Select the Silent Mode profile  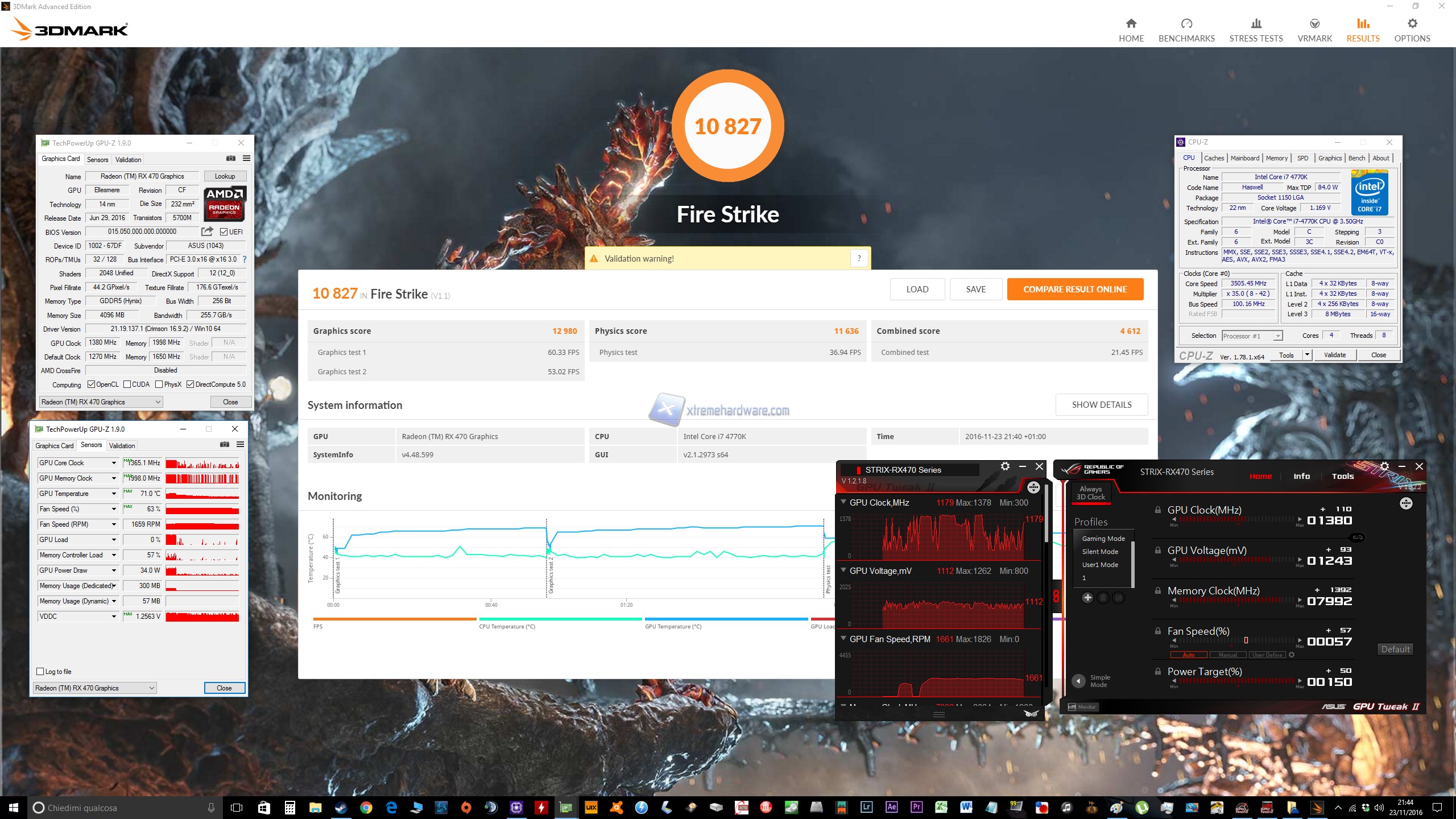pyautogui.click(x=1100, y=552)
